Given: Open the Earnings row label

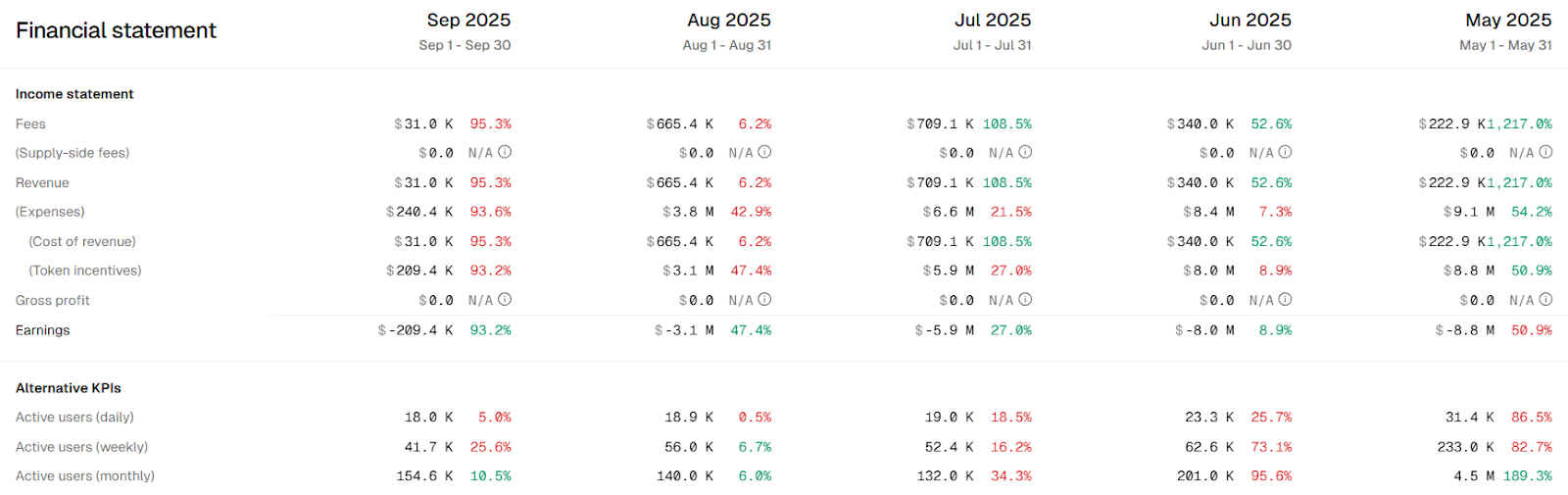Looking at the screenshot, I should tap(43, 330).
